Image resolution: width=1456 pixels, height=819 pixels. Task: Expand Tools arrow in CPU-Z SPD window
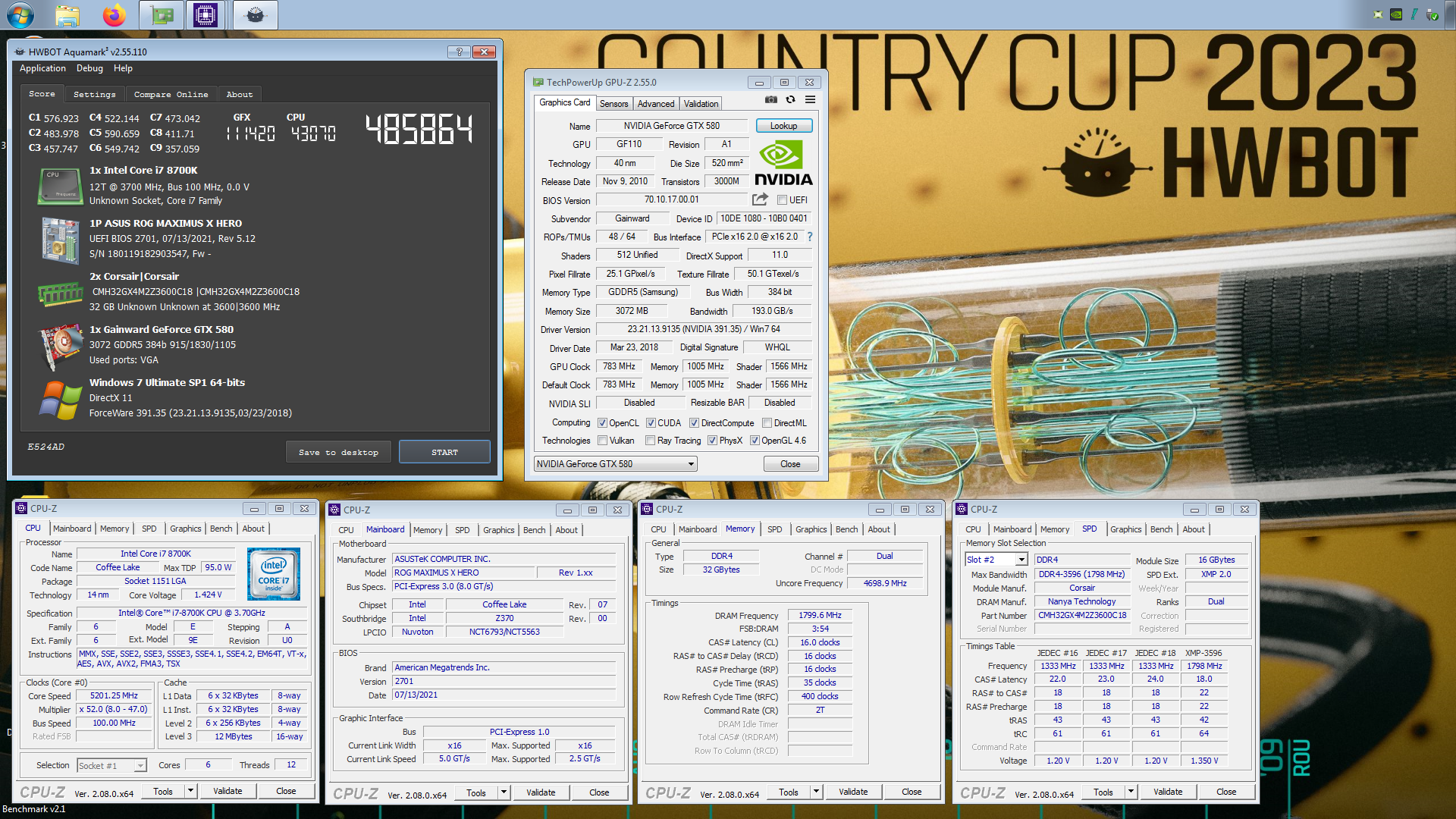(1131, 792)
